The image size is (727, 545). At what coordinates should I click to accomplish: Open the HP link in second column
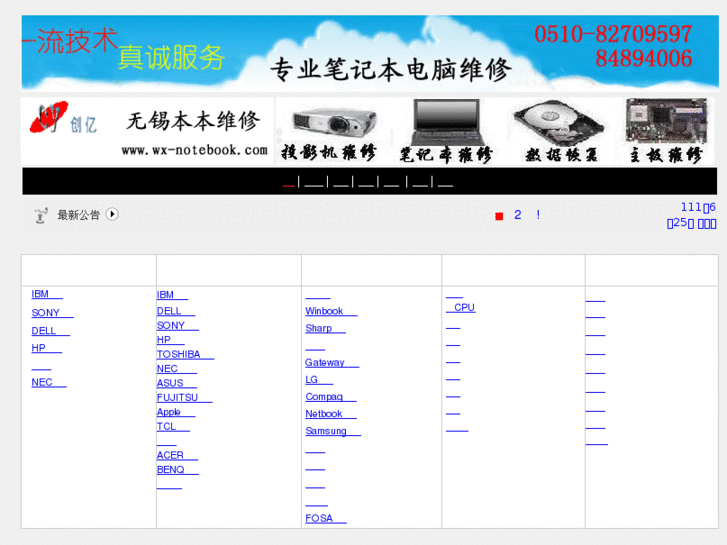pos(171,340)
